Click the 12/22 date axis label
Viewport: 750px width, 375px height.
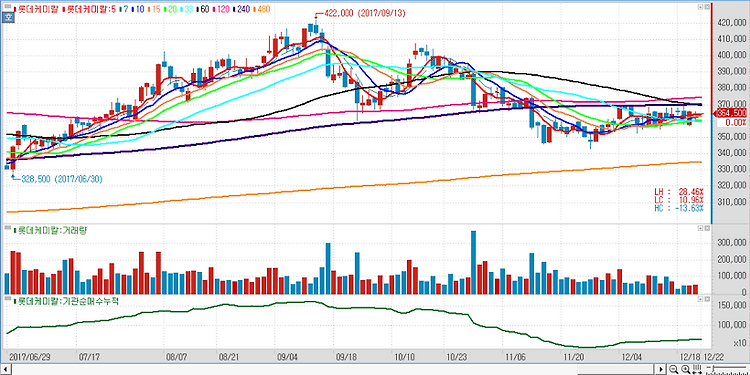[x=715, y=357]
